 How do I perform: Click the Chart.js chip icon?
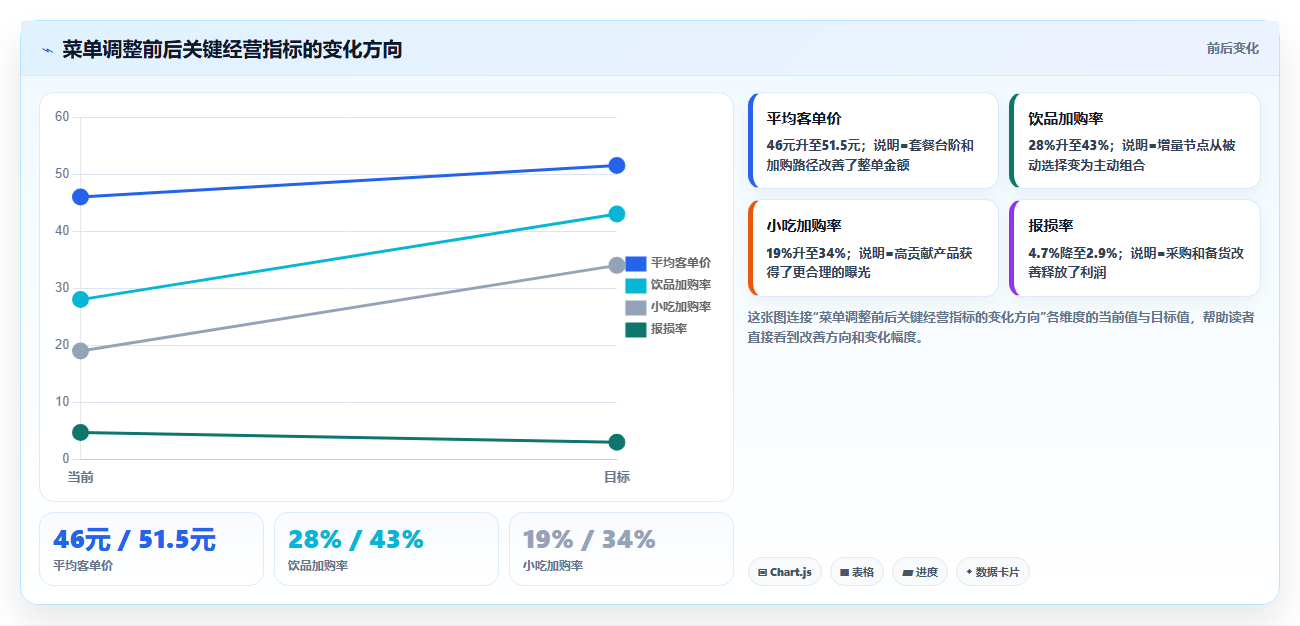tap(763, 573)
